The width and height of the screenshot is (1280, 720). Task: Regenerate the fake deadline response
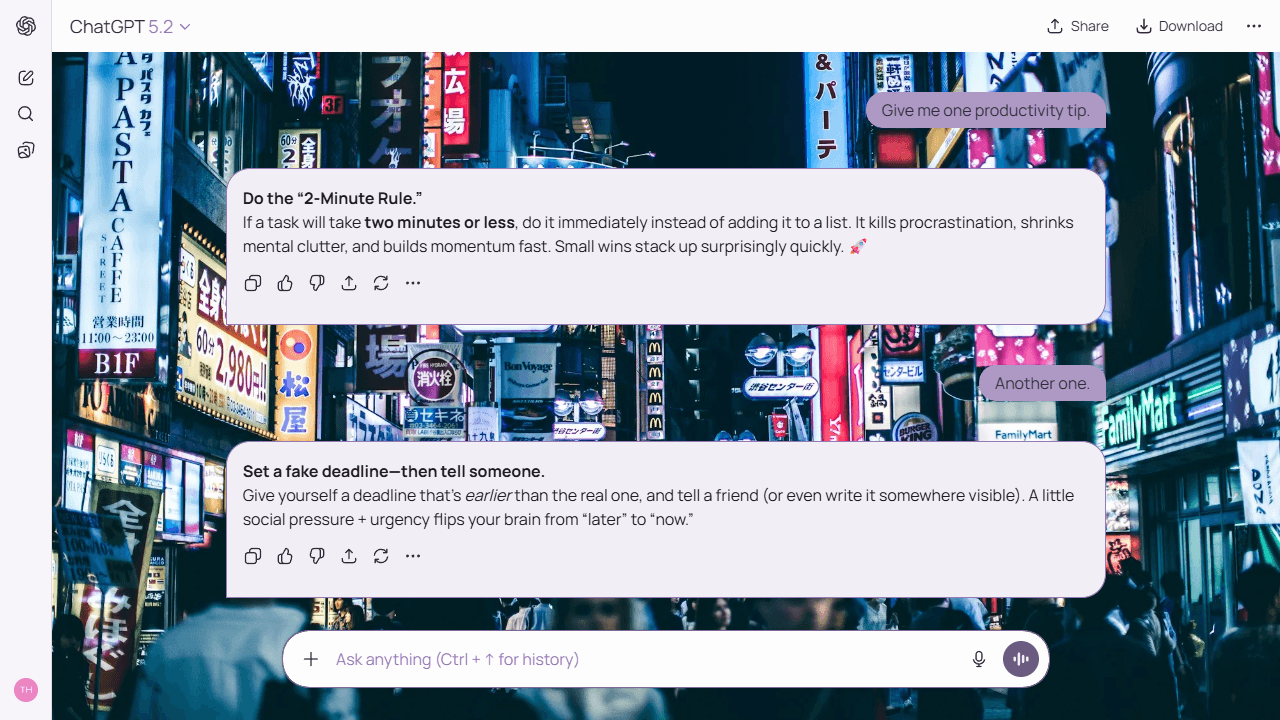click(x=380, y=556)
